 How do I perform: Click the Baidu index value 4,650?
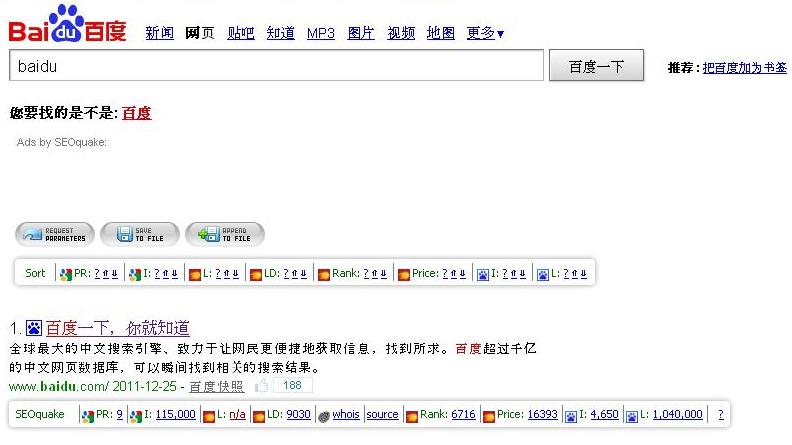(604, 414)
